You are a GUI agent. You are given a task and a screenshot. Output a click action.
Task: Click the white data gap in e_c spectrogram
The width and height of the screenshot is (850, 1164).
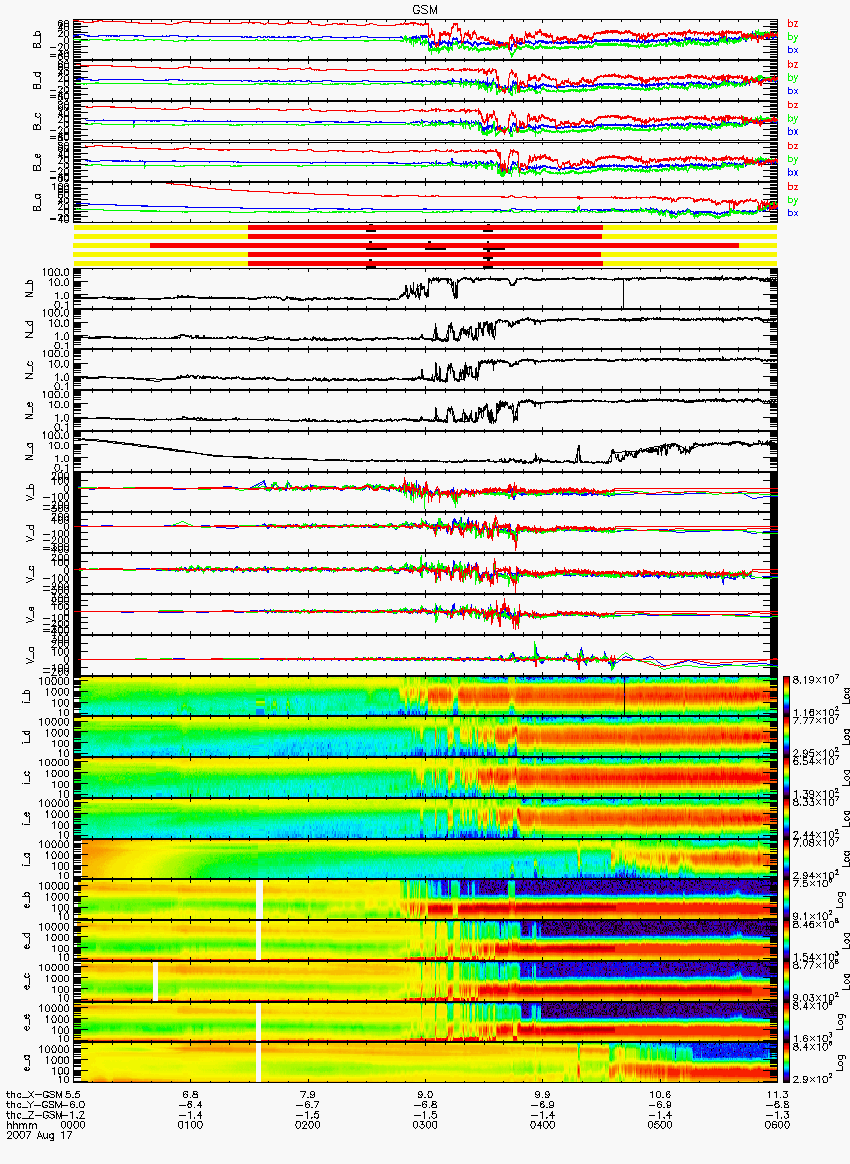click(156, 981)
